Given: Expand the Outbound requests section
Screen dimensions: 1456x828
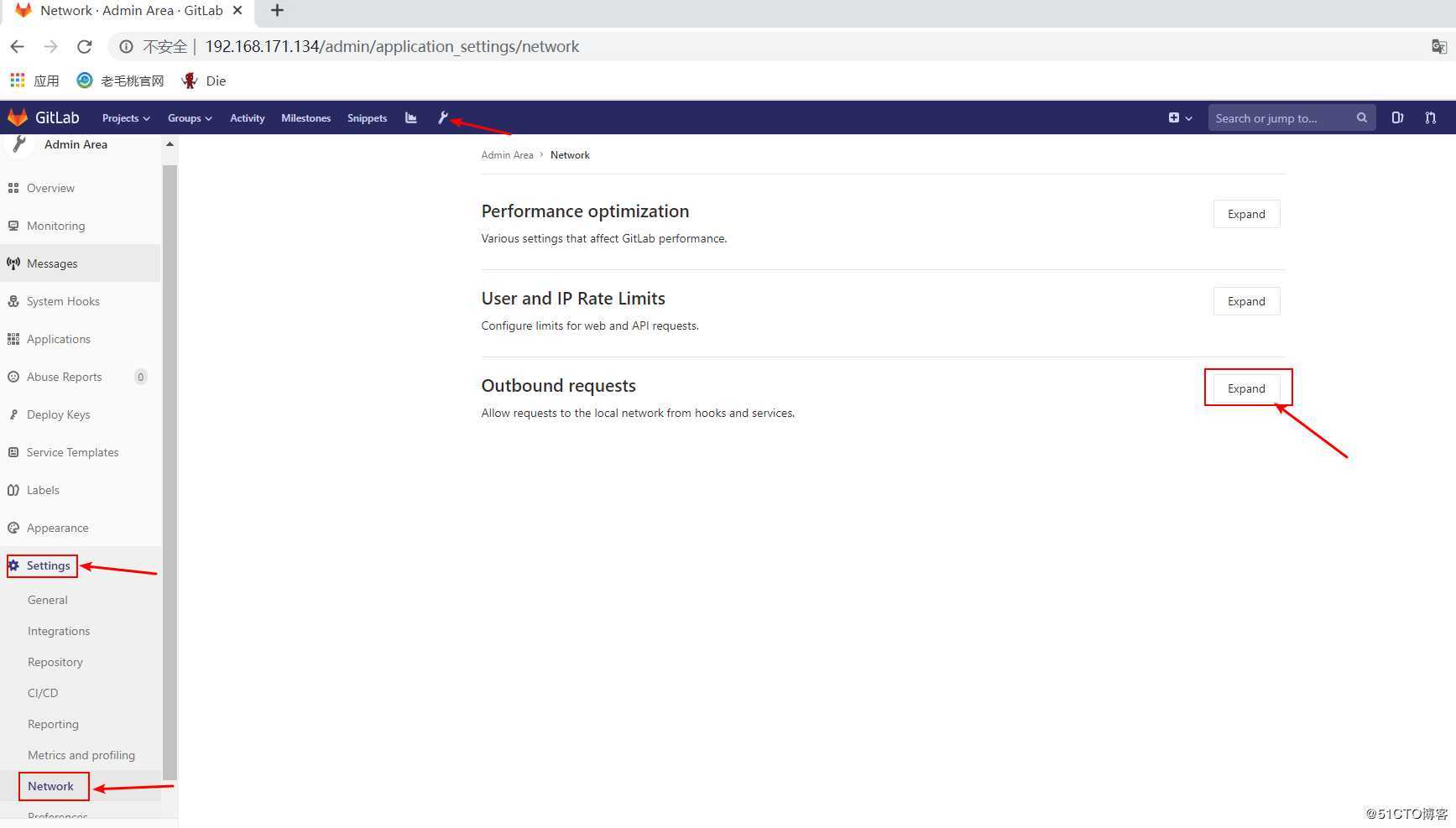Looking at the screenshot, I should (1246, 388).
